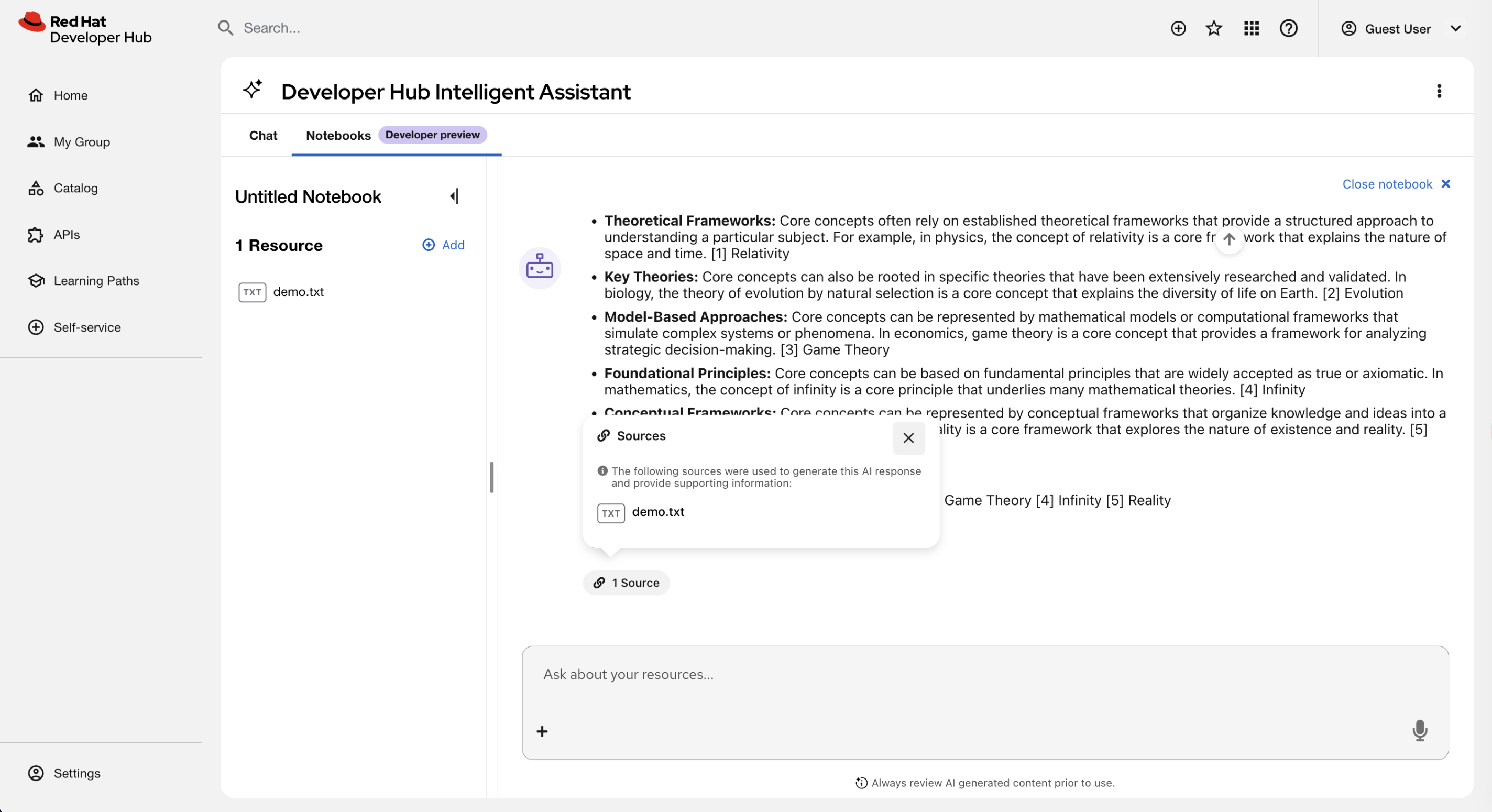Click the Untitled Notebook title
The height and width of the screenshot is (812, 1492).
pyautogui.click(x=308, y=197)
